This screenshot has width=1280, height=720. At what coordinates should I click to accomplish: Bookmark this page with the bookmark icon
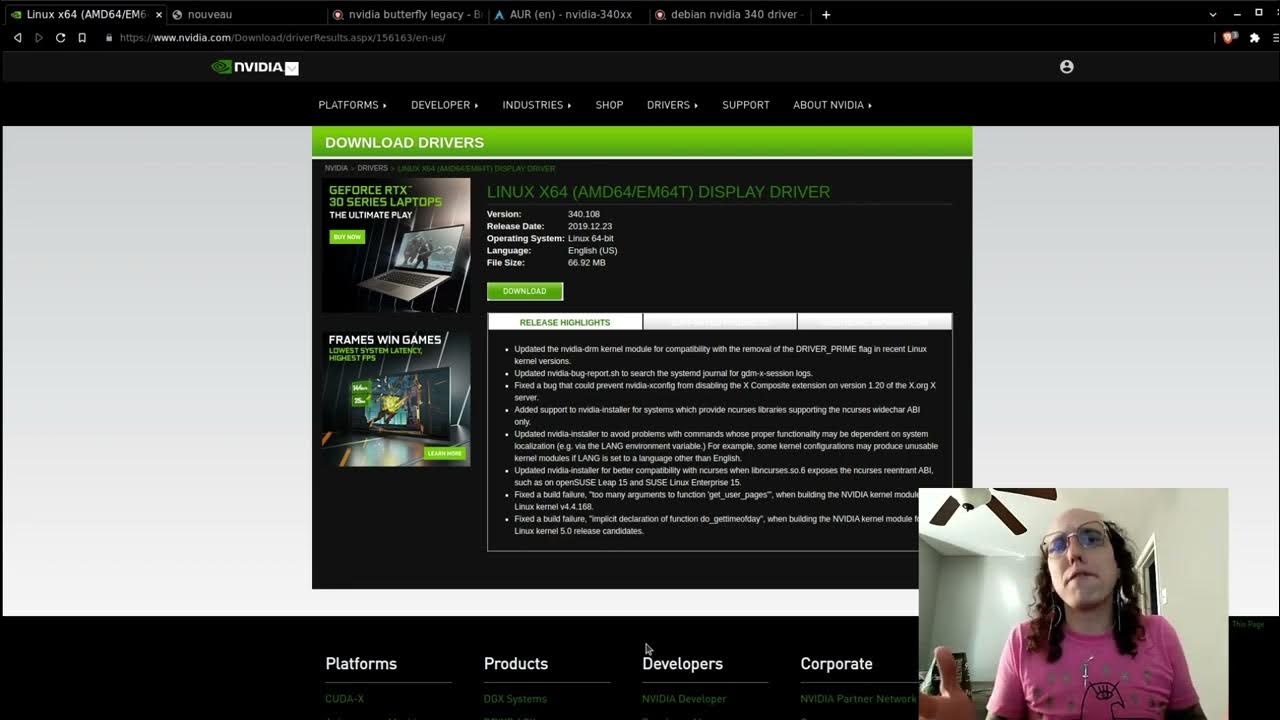coord(82,38)
